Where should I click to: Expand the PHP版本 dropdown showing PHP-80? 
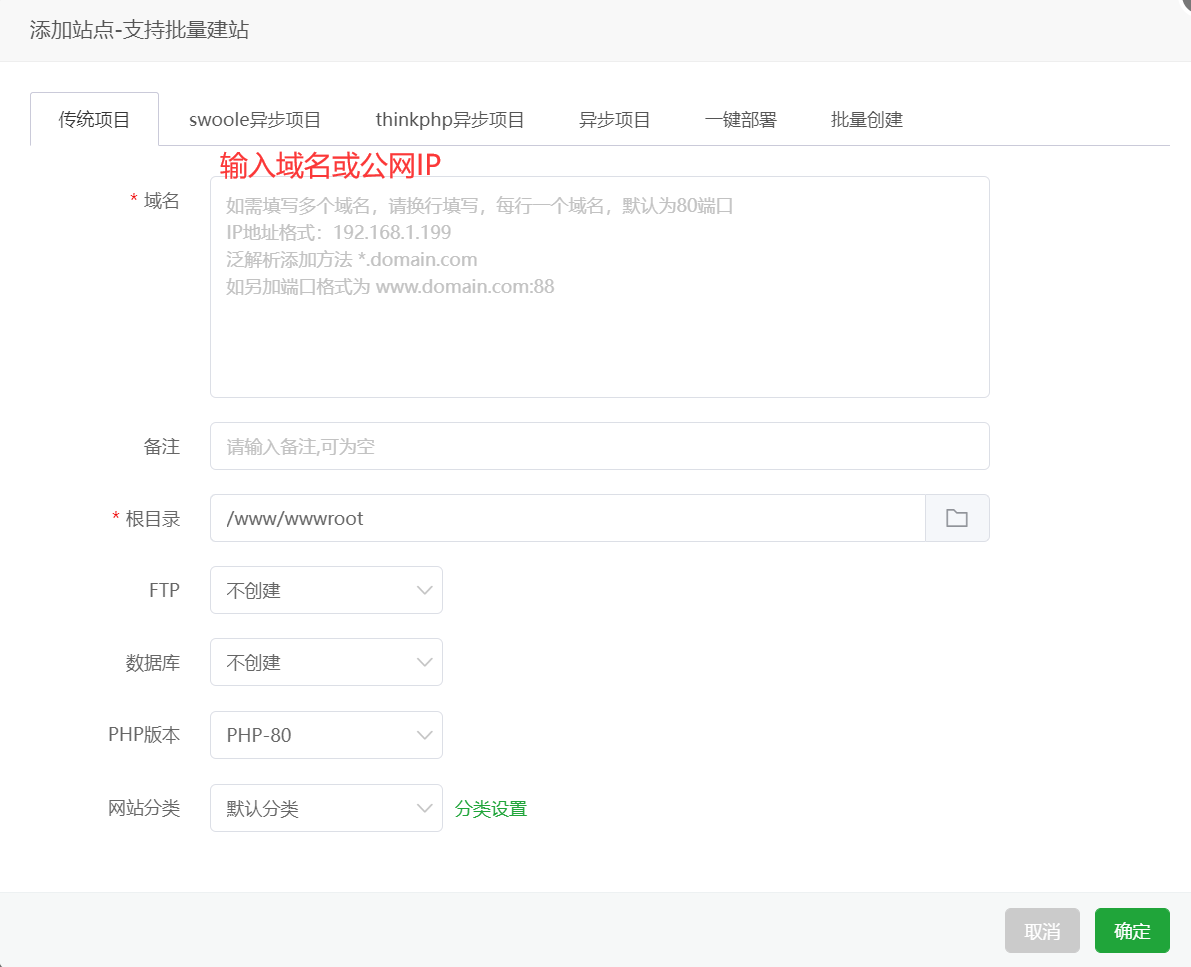point(326,735)
